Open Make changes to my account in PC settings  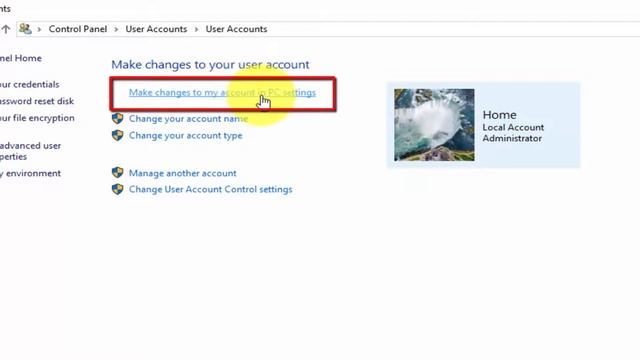click(222, 93)
